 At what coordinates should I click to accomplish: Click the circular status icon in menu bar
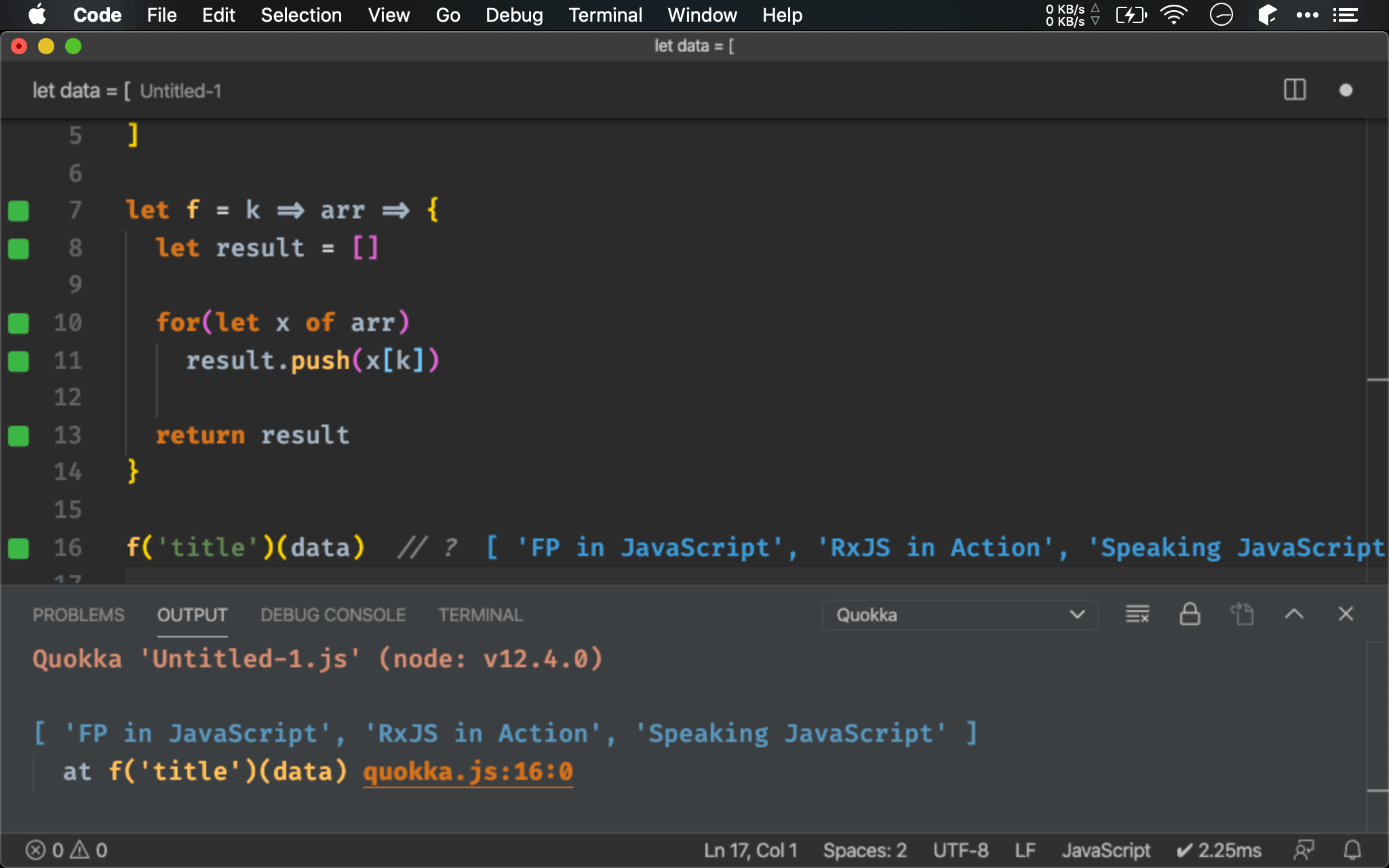pyautogui.click(x=1221, y=15)
